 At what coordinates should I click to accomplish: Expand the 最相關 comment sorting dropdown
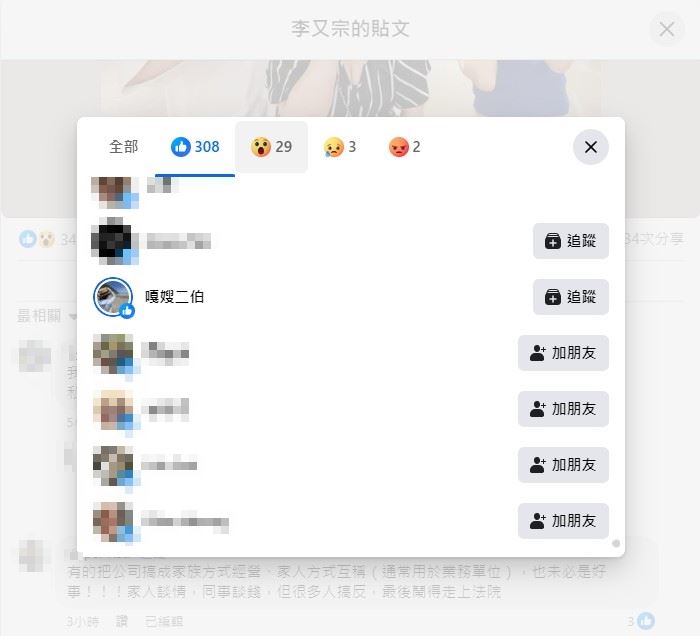(x=46, y=316)
